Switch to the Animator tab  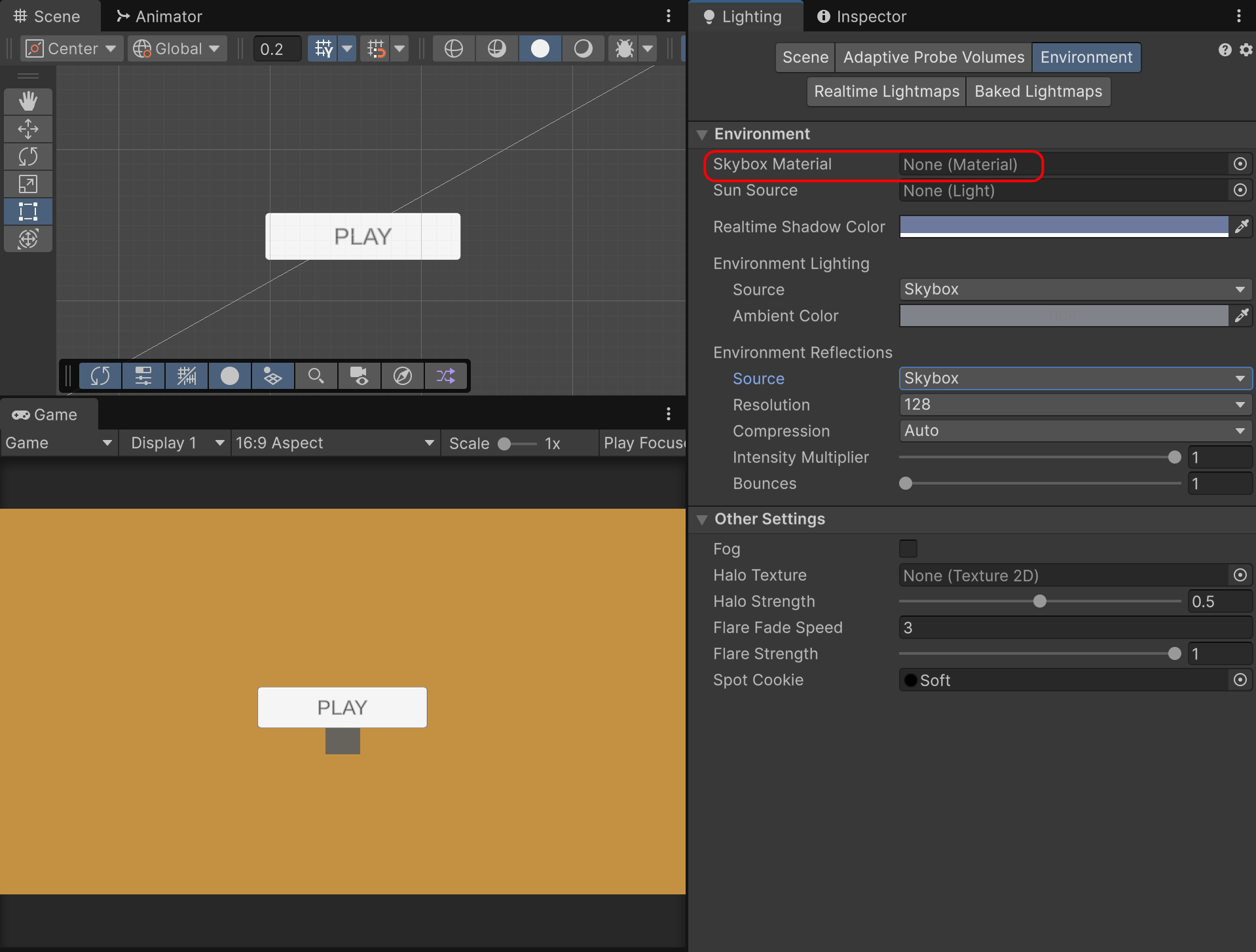click(159, 16)
